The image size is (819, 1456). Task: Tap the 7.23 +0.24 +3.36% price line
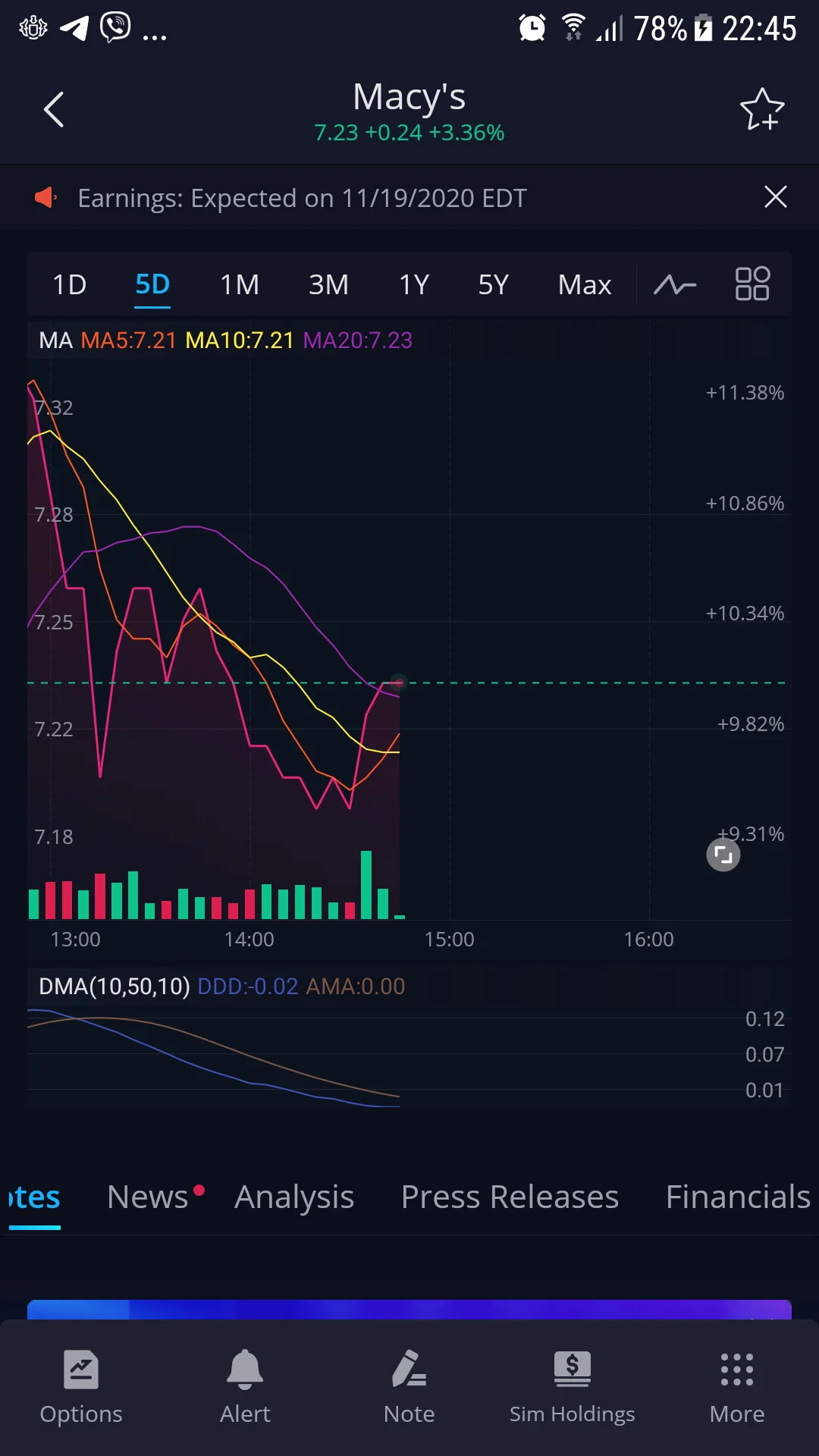[x=409, y=133]
